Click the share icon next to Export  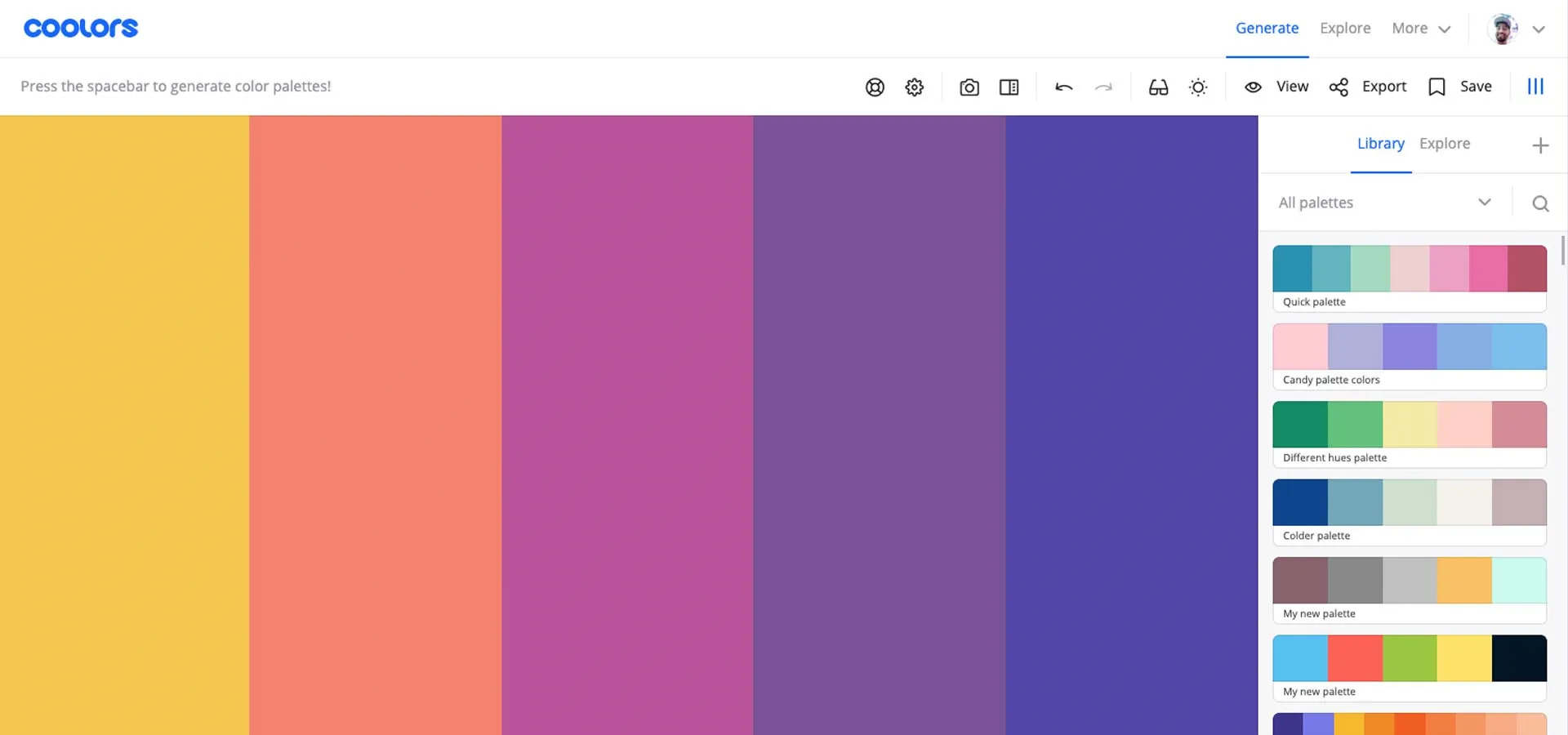[x=1339, y=87]
